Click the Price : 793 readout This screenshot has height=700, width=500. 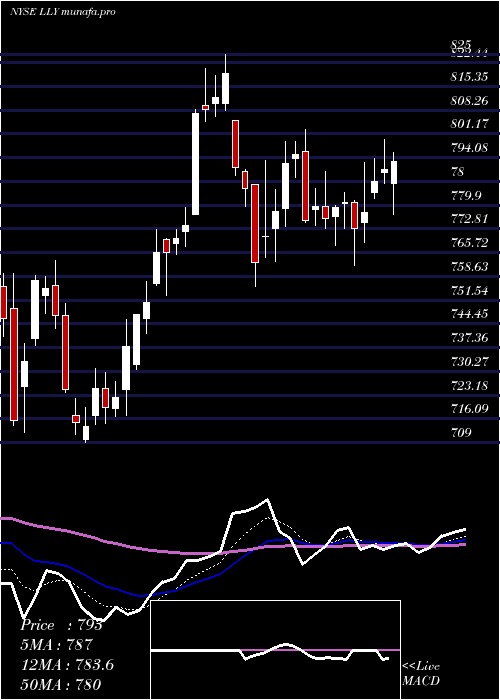click(62, 625)
